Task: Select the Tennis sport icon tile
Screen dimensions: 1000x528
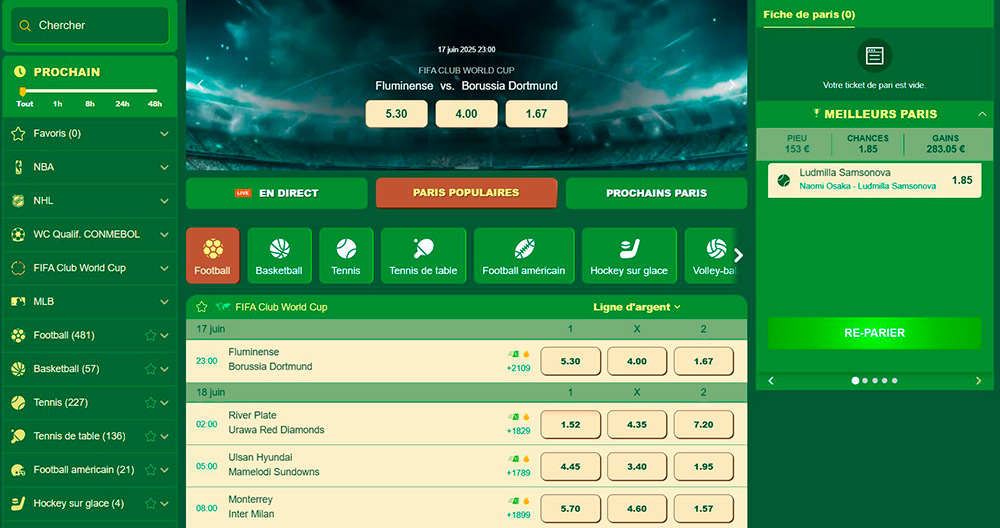Action: coord(346,256)
